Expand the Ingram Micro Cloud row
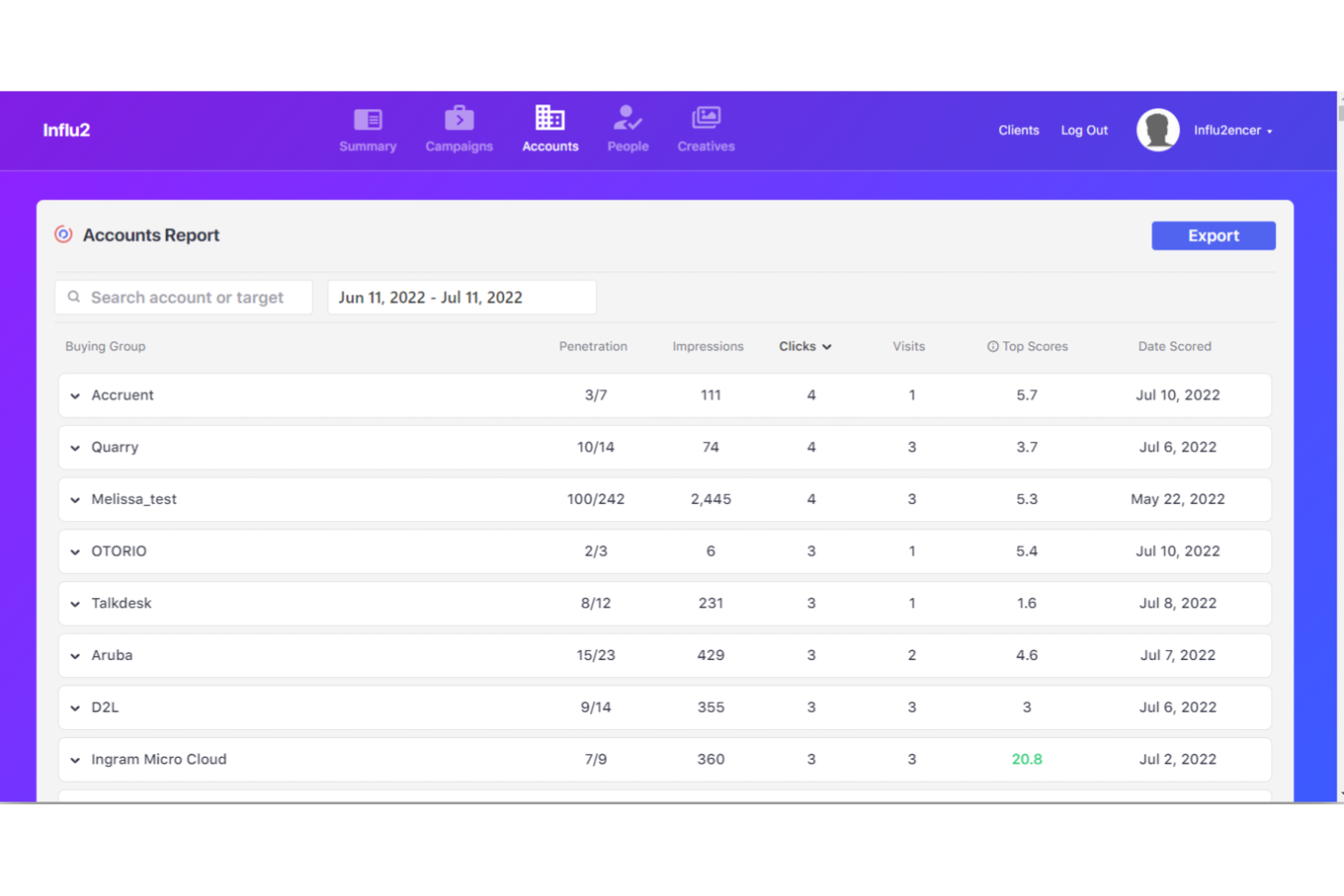The width and height of the screenshot is (1344, 896). 75,760
